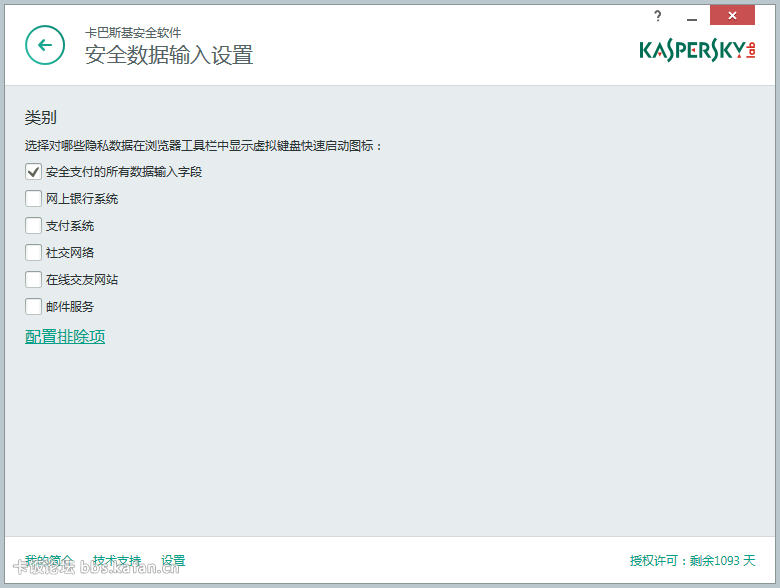The width and height of the screenshot is (780, 588).
Task: Click the 安全数据输入设置 page title
Action: click(169, 55)
